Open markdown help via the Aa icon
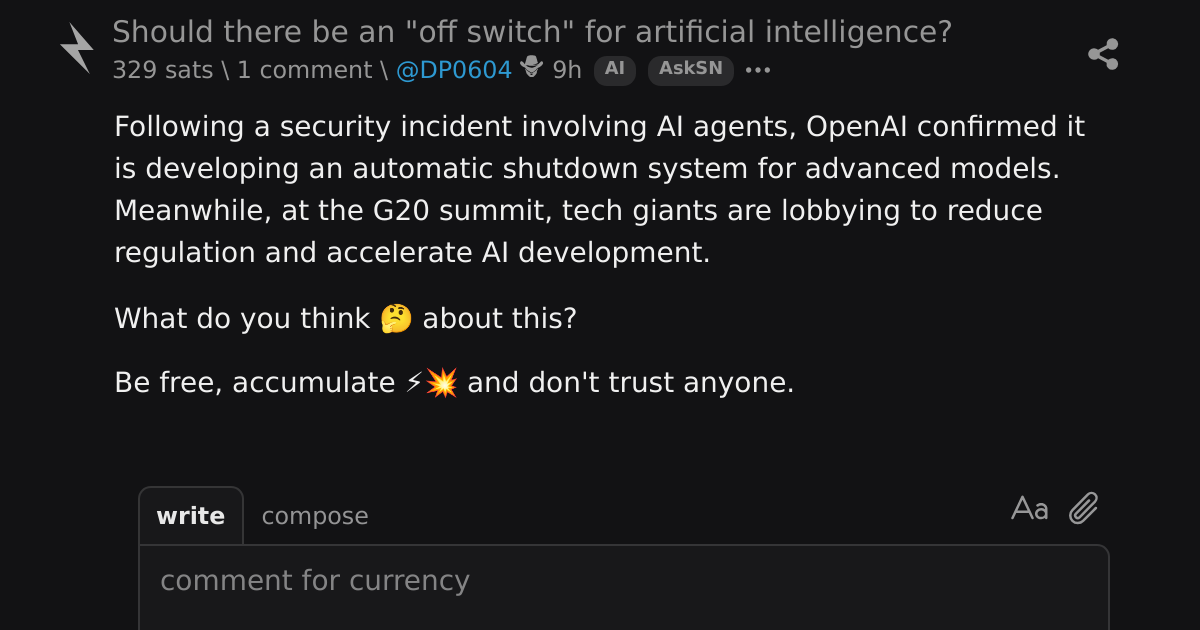Image resolution: width=1200 pixels, height=630 pixels. tap(1030, 509)
